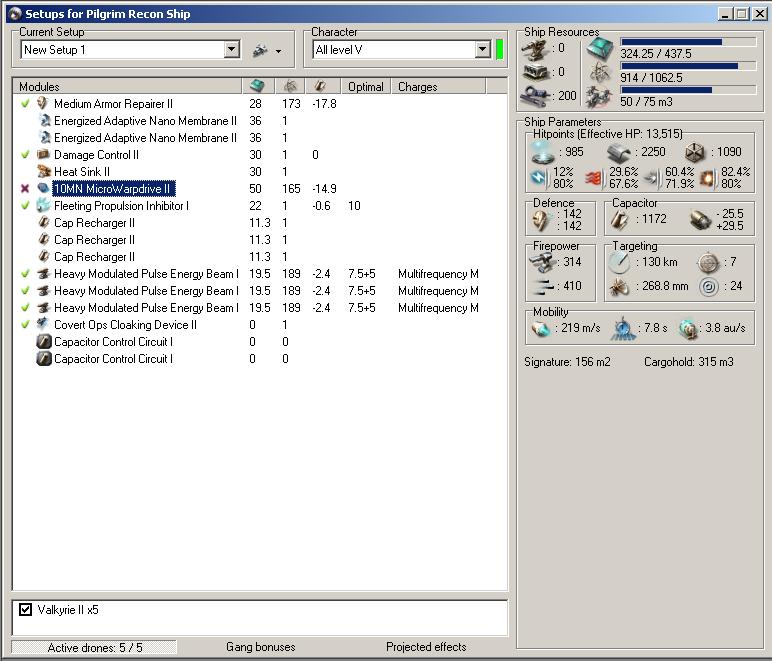Click the armor hitpoints icon showing 2250
The width and height of the screenshot is (772, 661).
tap(619, 153)
